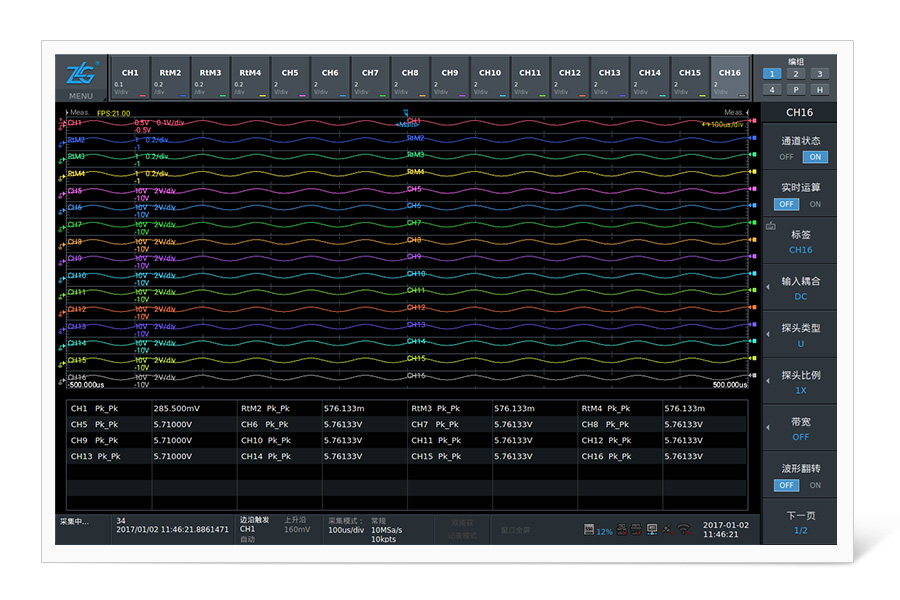Viewport: 900px width, 600px height.
Task: Expand the 输入耦合 DC coupling option
Action: (799, 288)
